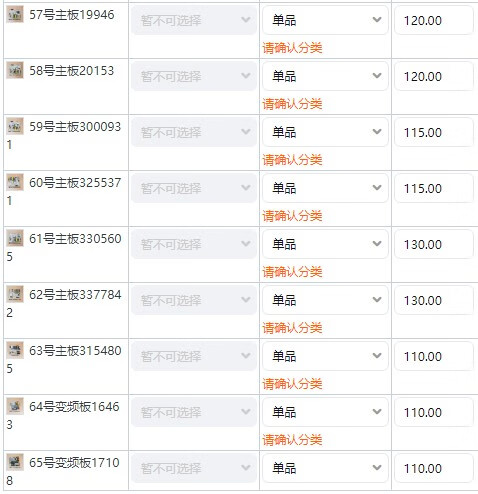This screenshot has width=478, height=494.
Task: Open thumbnail image of 63号主板3154805
Action: tap(15, 350)
